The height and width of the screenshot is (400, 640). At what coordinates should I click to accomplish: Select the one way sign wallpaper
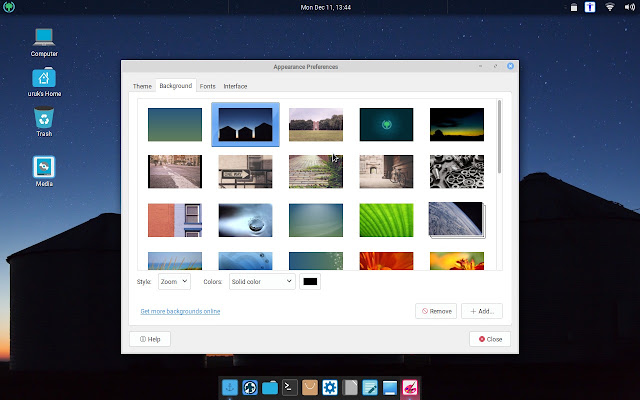tap(245, 171)
